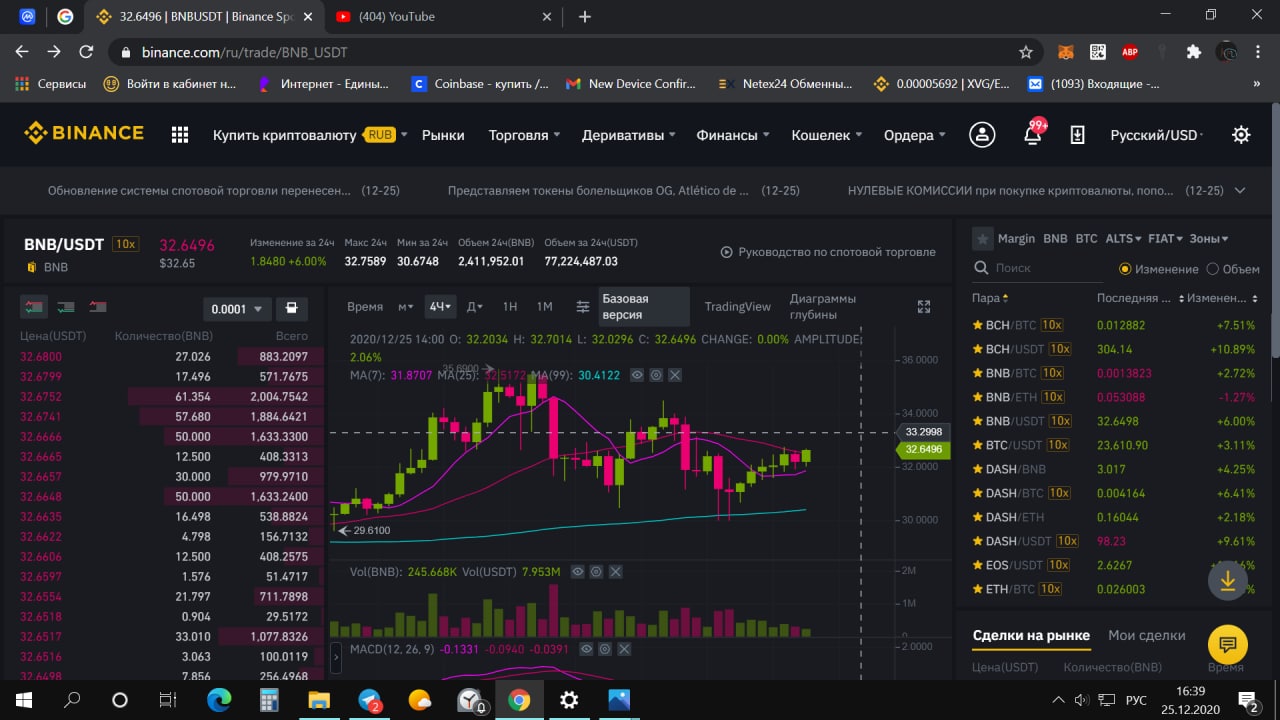
Task: Open the Купить криптовалюту menu
Action: pyautogui.click(x=309, y=135)
